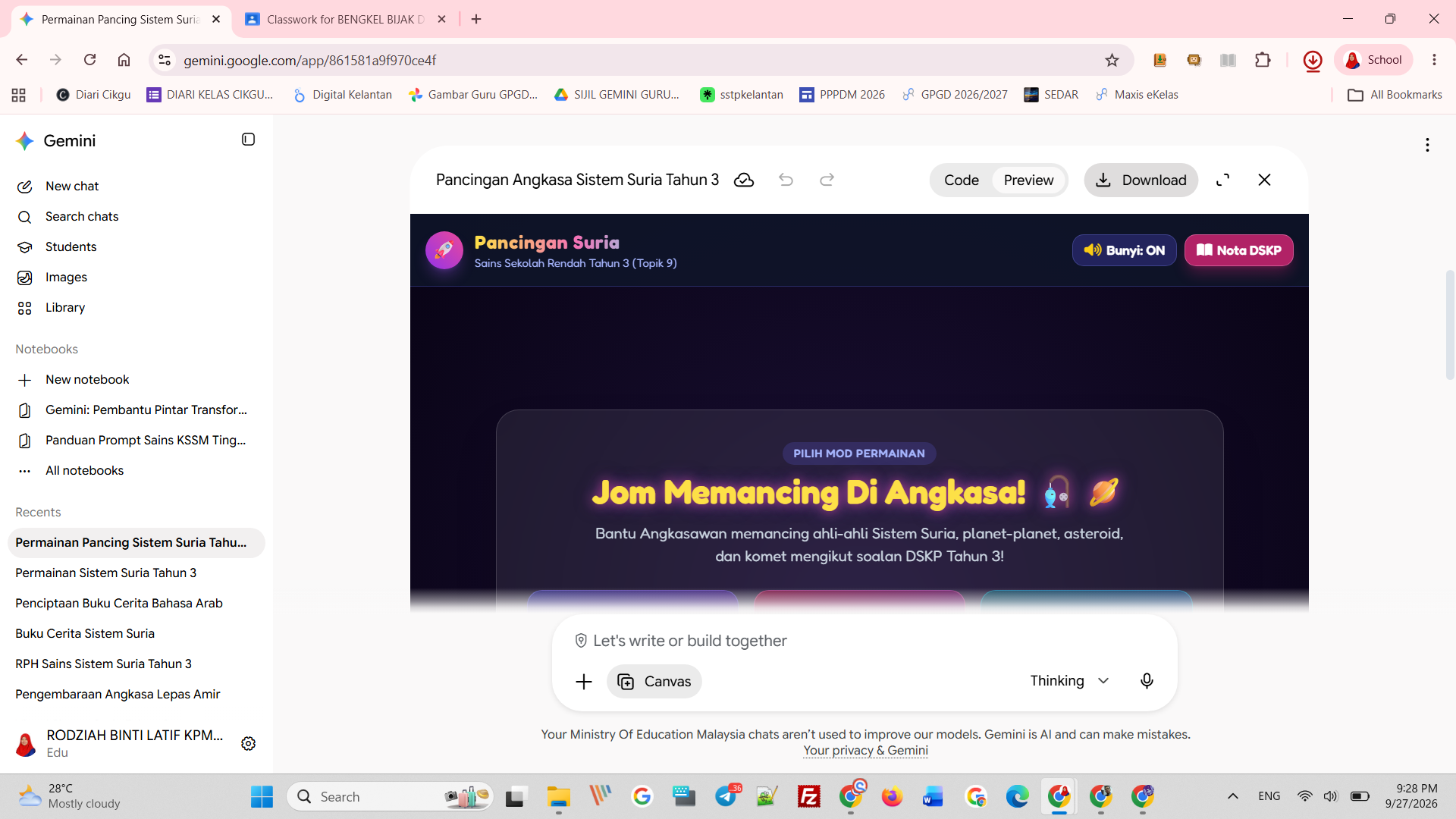Screen dimensions: 1456x819
Task: Create a New notebook
Action: click(x=136, y=380)
